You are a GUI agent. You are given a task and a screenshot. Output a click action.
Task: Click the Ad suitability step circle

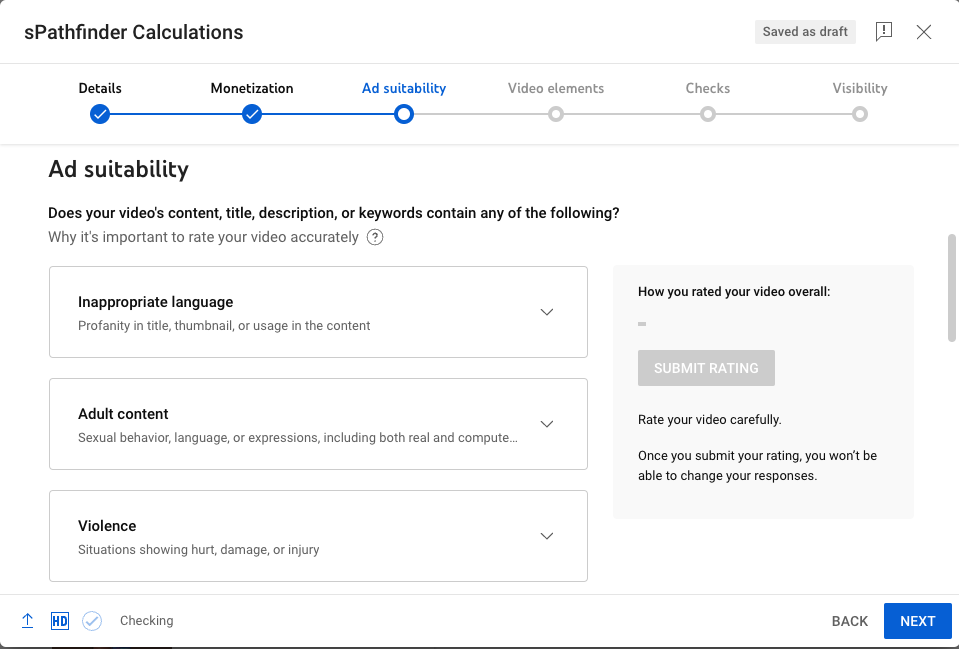pos(404,114)
